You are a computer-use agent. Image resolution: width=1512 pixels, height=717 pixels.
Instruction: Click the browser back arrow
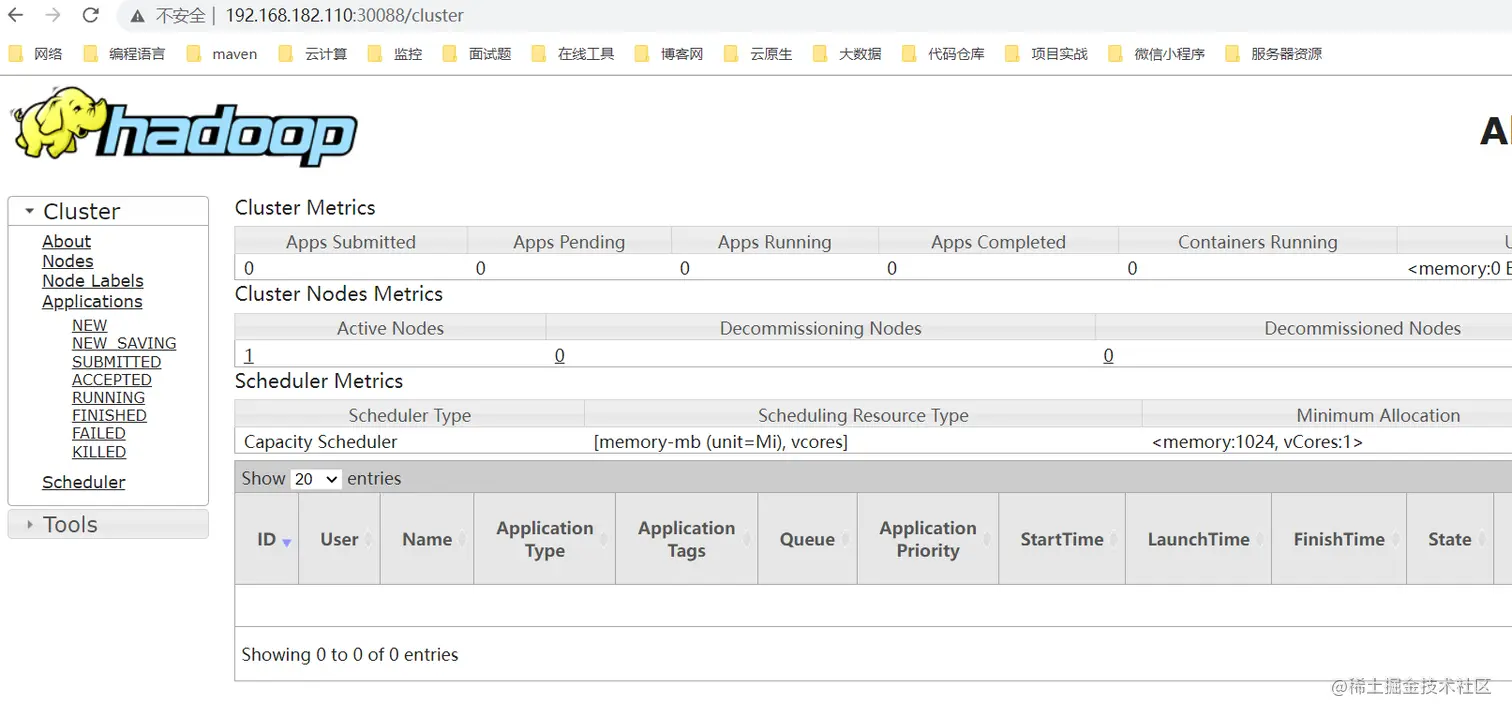click(x=16, y=15)
